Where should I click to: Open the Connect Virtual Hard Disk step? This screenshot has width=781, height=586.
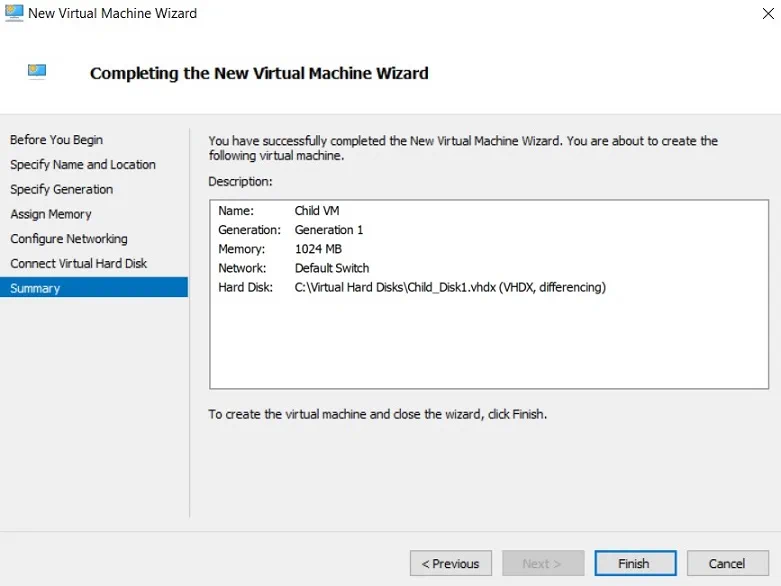pyautogui.click(x=79, y=263)
